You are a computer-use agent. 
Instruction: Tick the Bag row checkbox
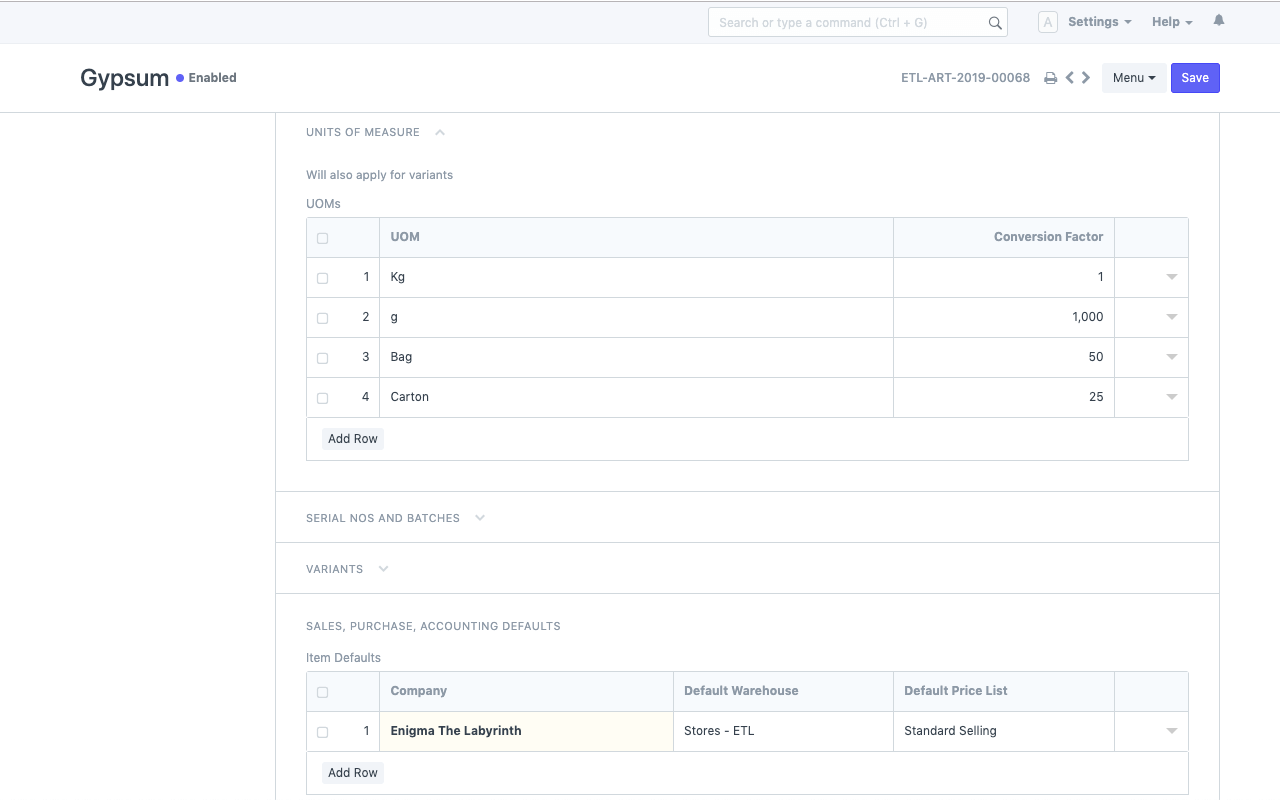pos(322,358)
